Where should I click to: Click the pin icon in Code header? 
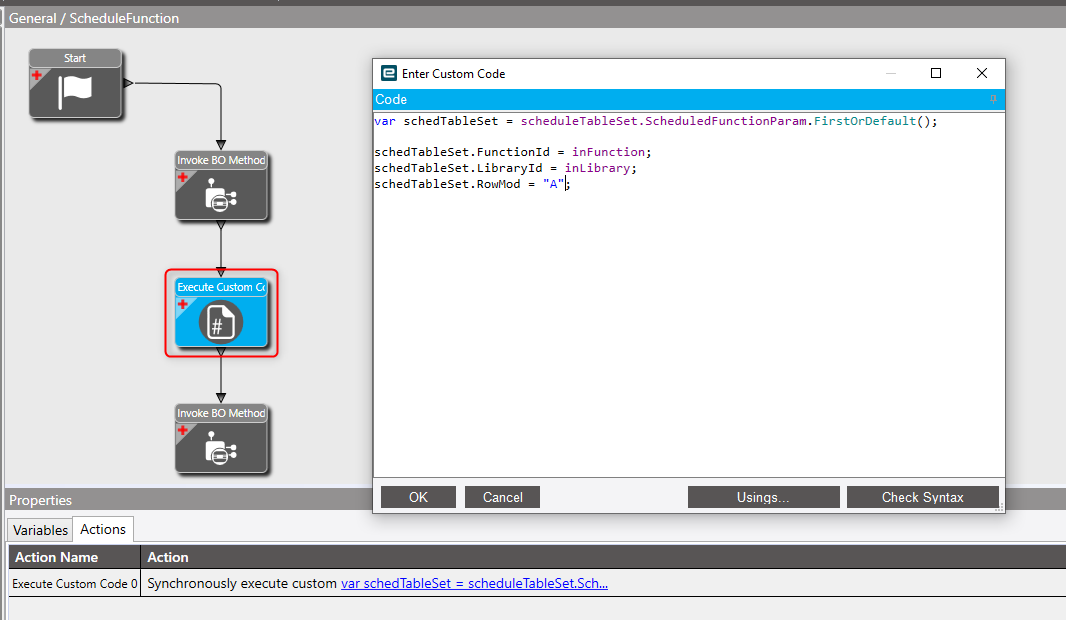(x=993, y=99)
